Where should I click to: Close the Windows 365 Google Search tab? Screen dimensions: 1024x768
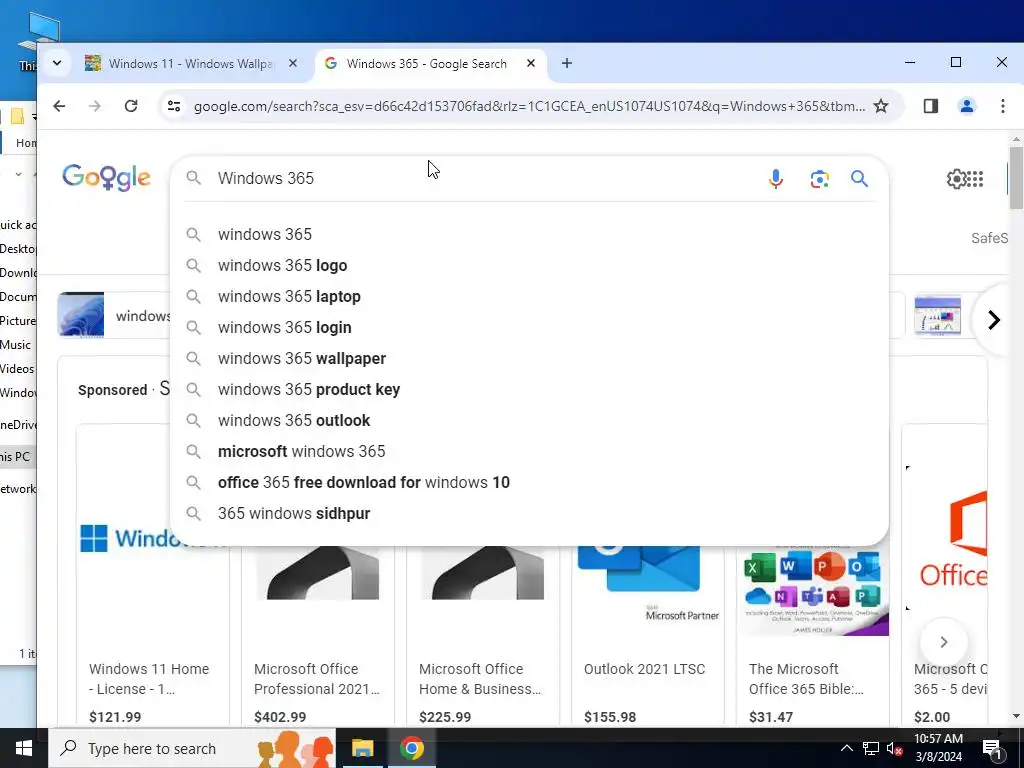tap(531, 63)
